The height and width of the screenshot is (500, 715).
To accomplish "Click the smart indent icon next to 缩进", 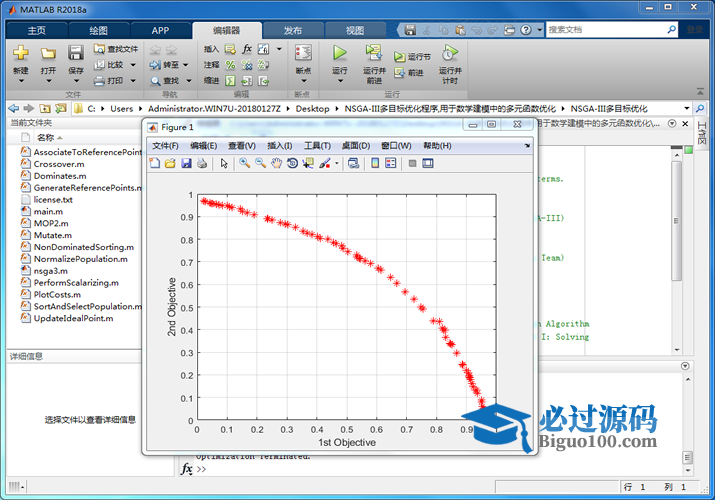I will tap(231, 81).
